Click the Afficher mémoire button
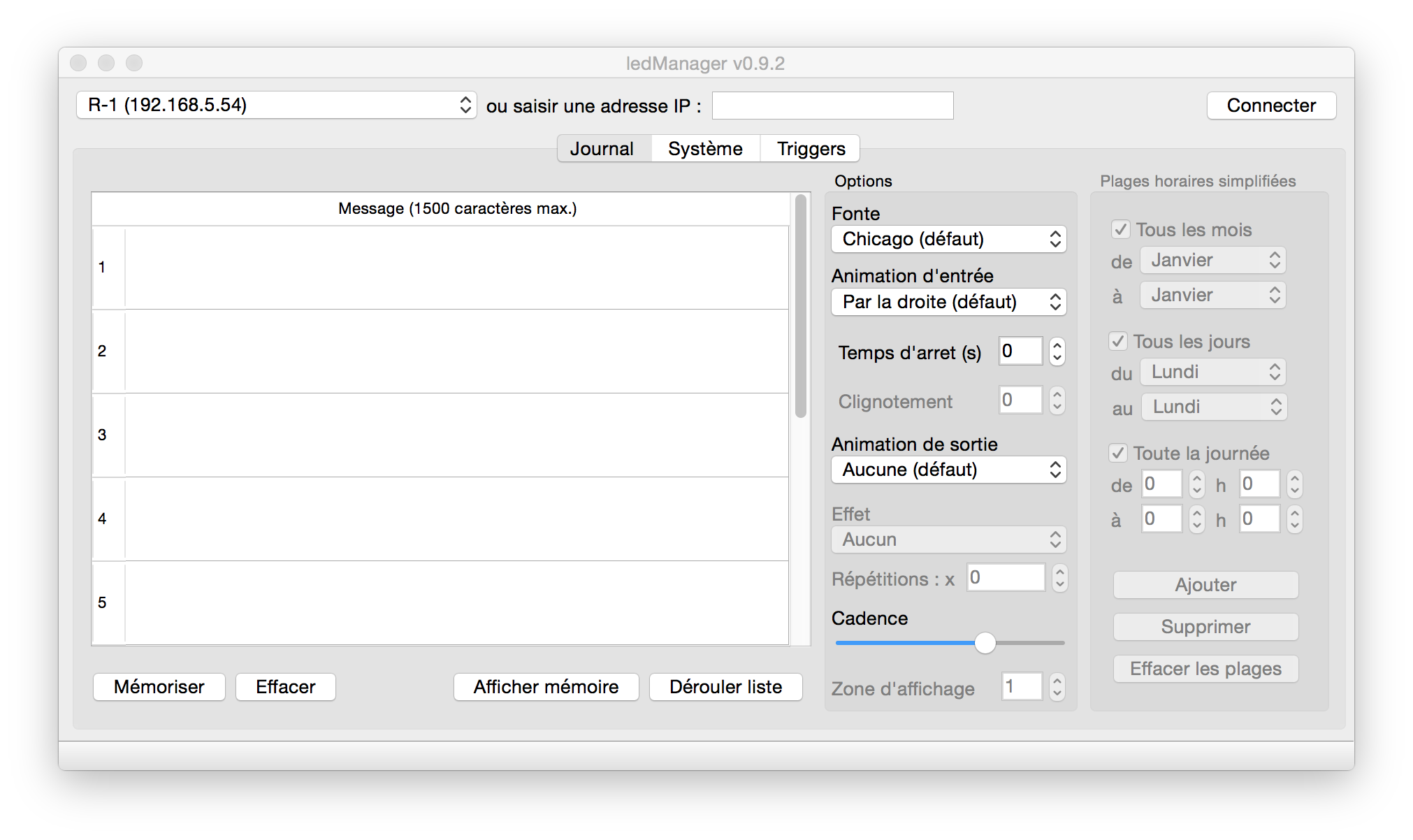The image size is (1413, 840). pos(546,687)
